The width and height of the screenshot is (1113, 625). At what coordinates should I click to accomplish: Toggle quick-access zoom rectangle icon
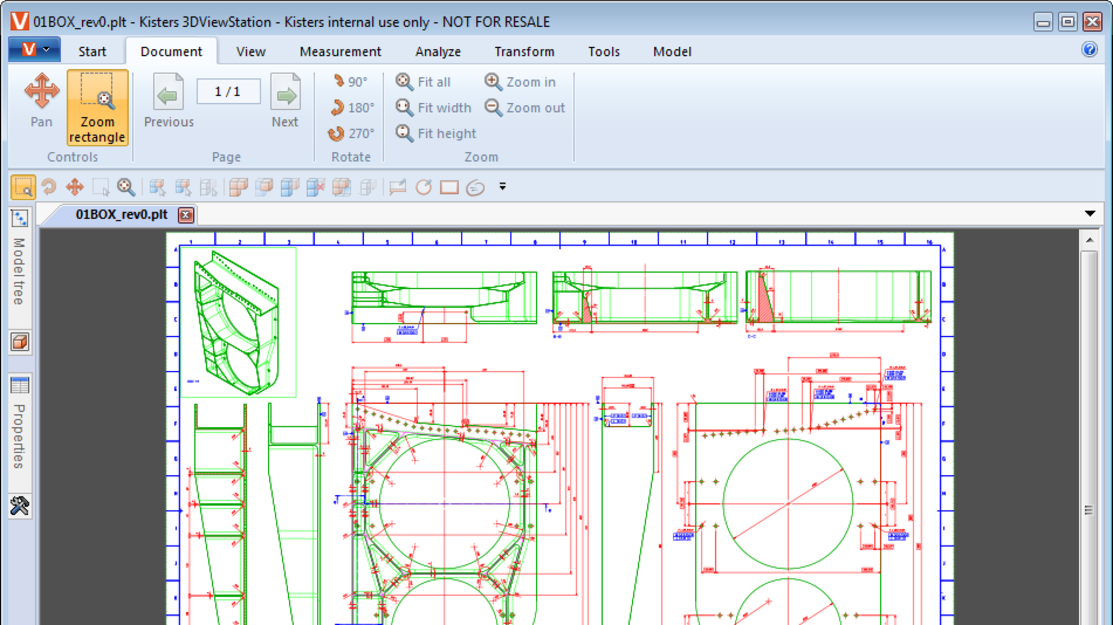click(23, 187)
